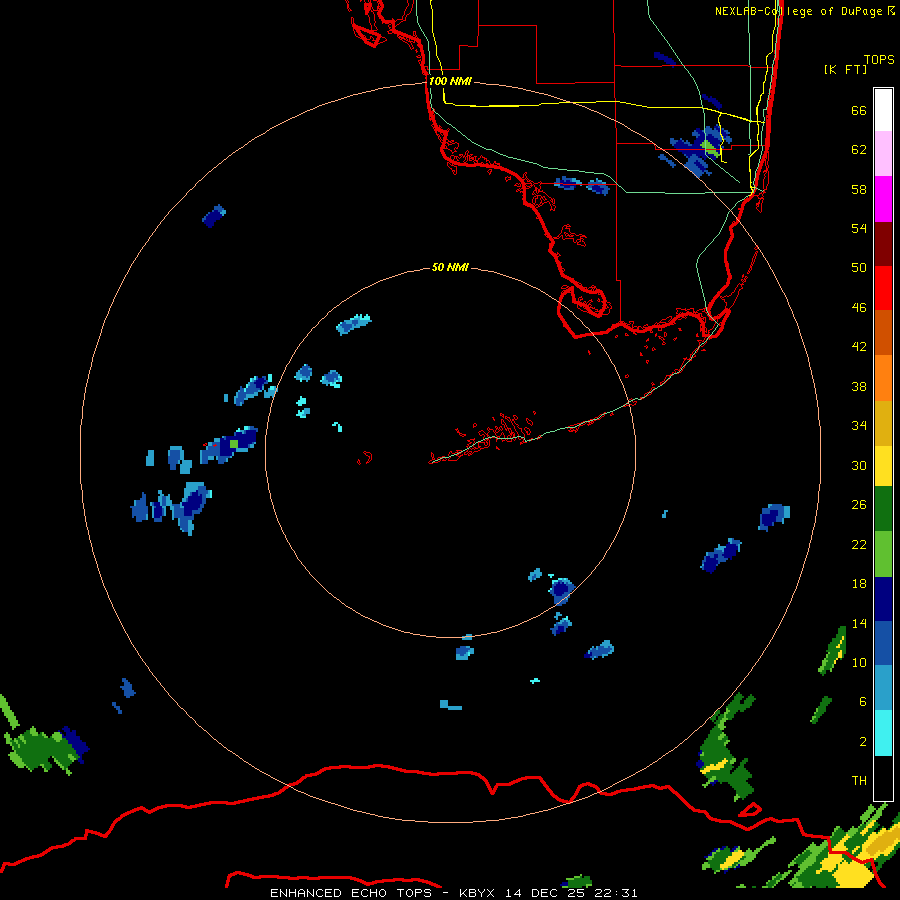Click the 'KBYX' station identifier in caption
Image resolution: width=900 pixels, height=900 pixels.
point(478,893)
